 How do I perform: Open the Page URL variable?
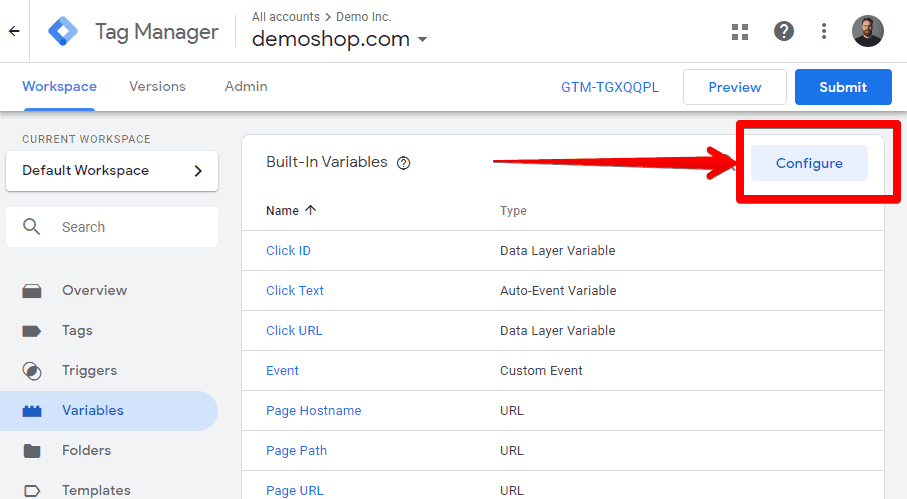(294, 490)
